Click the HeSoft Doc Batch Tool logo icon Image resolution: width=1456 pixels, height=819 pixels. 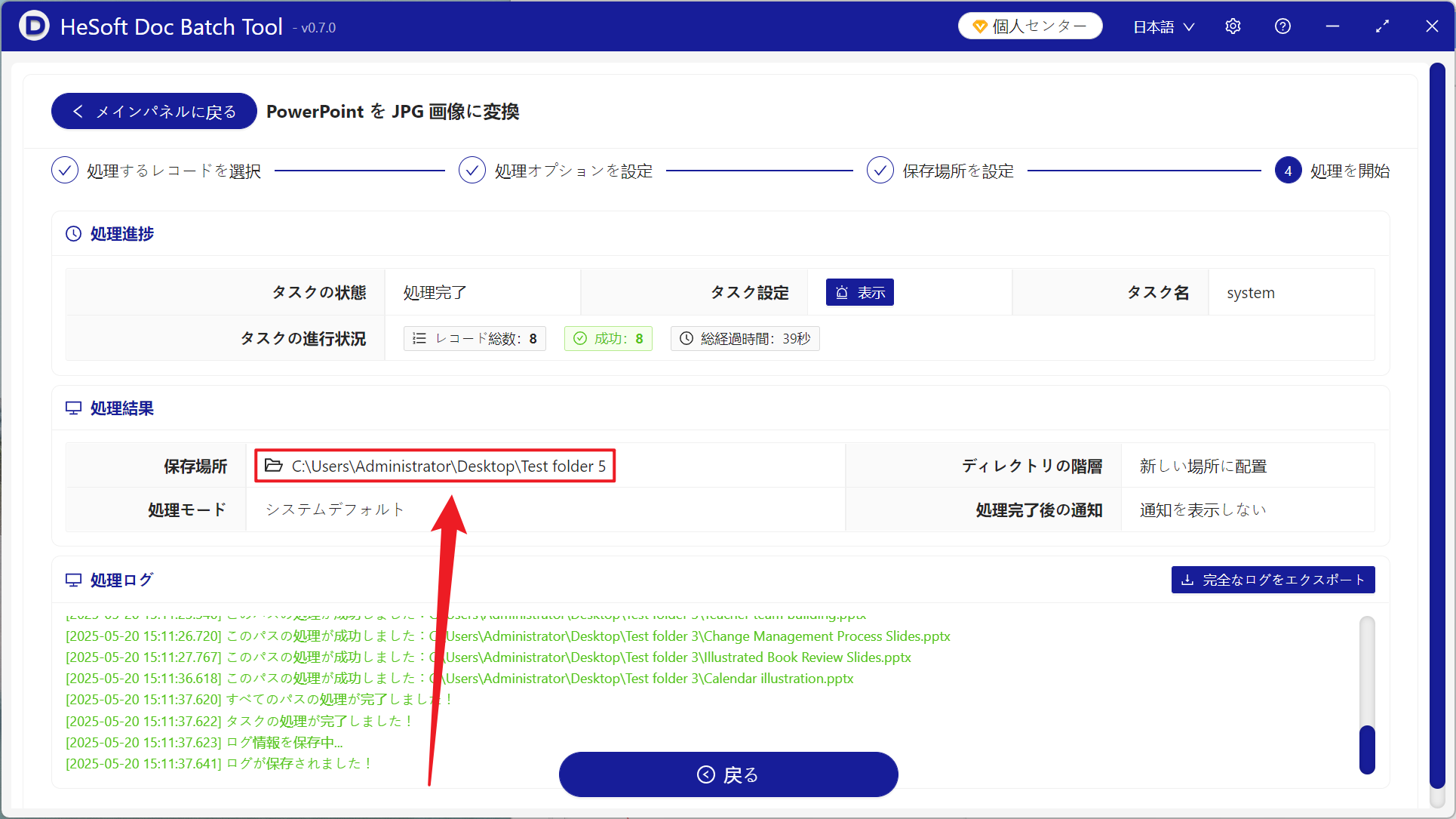click(x=33, y=26)
